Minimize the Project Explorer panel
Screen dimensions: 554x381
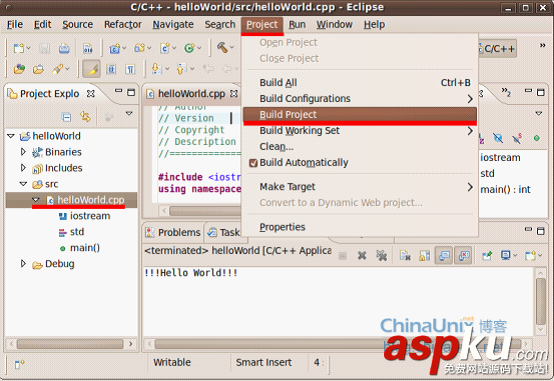pos(118,91)
